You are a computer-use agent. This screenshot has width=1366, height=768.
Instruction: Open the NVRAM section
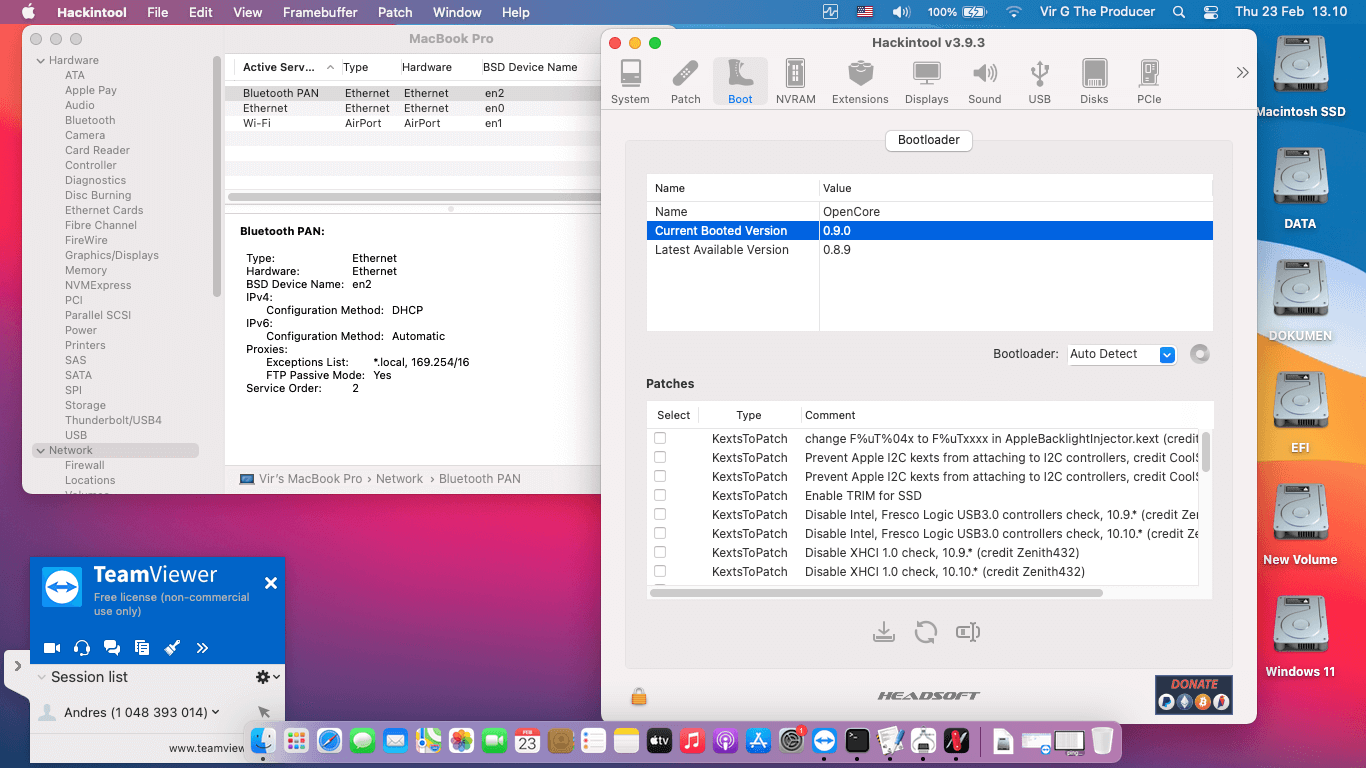(x=795, y=80)
